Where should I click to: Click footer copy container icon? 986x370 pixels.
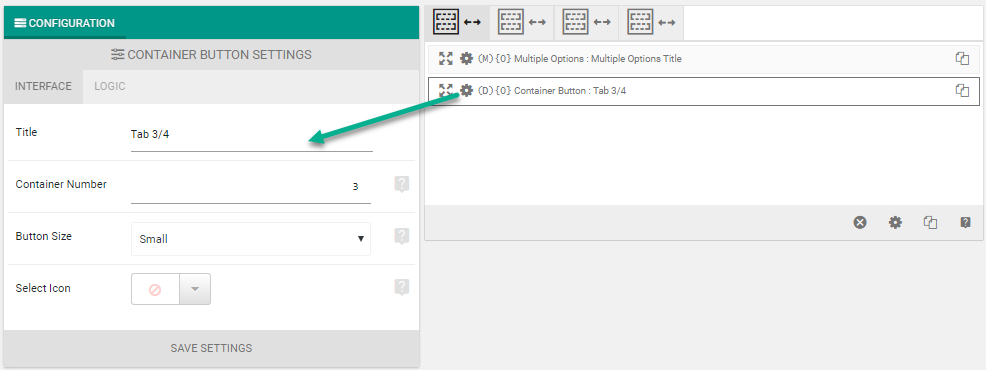pos(930,222)
